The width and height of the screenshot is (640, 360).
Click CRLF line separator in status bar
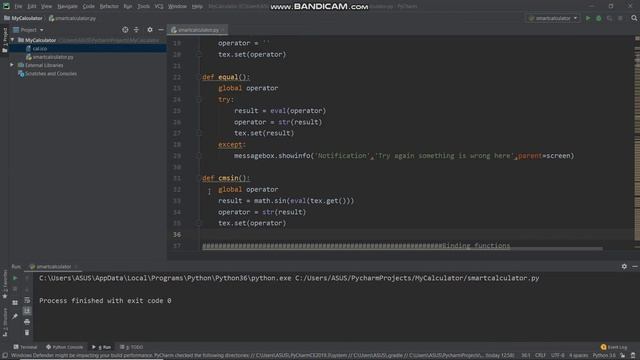(x=540, y=356)
